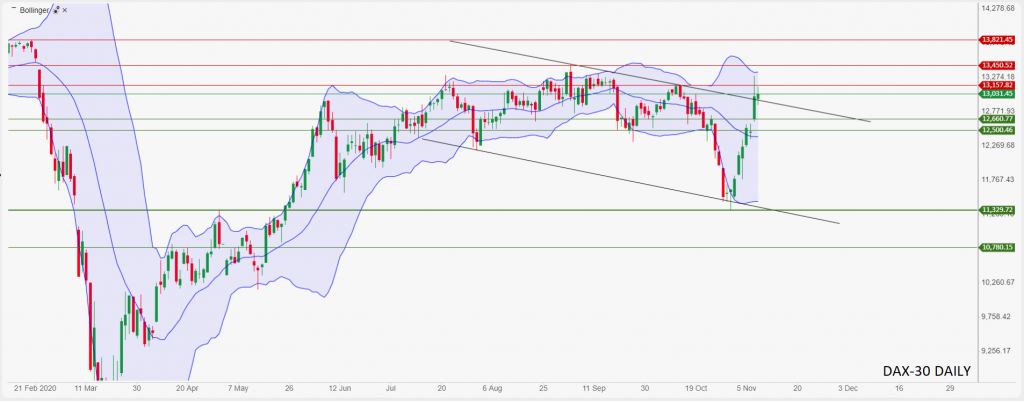Image resolution: width=1024 pixels, height=401 pixels.
Task: Select the 13,821.45 red price level tag
Action: [997, 40]
